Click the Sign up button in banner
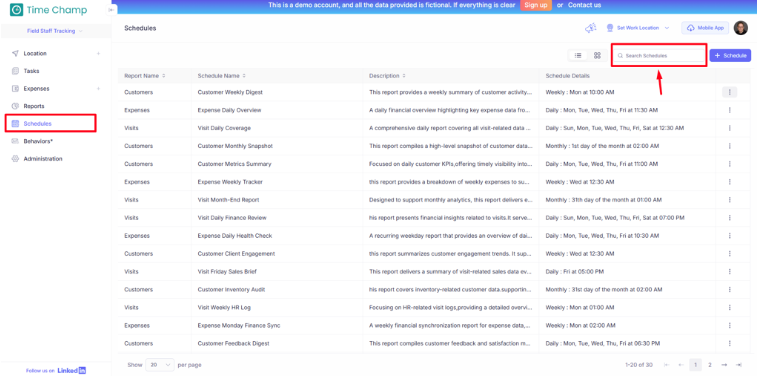 (536, 5)
